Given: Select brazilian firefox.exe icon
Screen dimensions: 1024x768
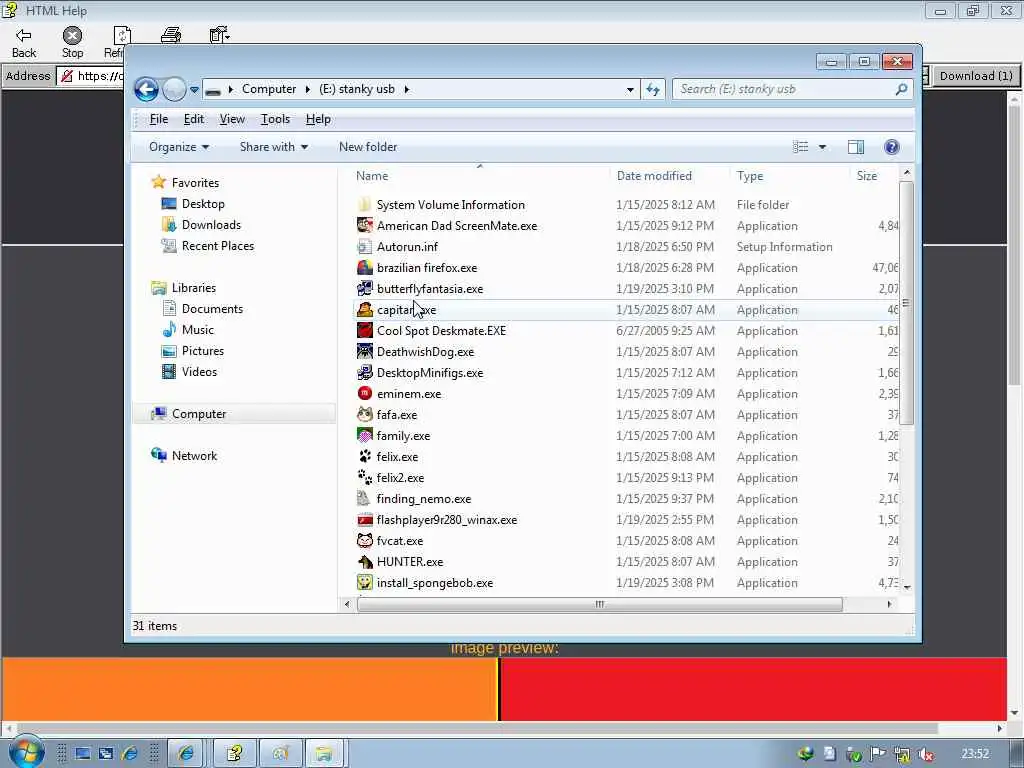Looking at the screenshot, I should 365,267.
